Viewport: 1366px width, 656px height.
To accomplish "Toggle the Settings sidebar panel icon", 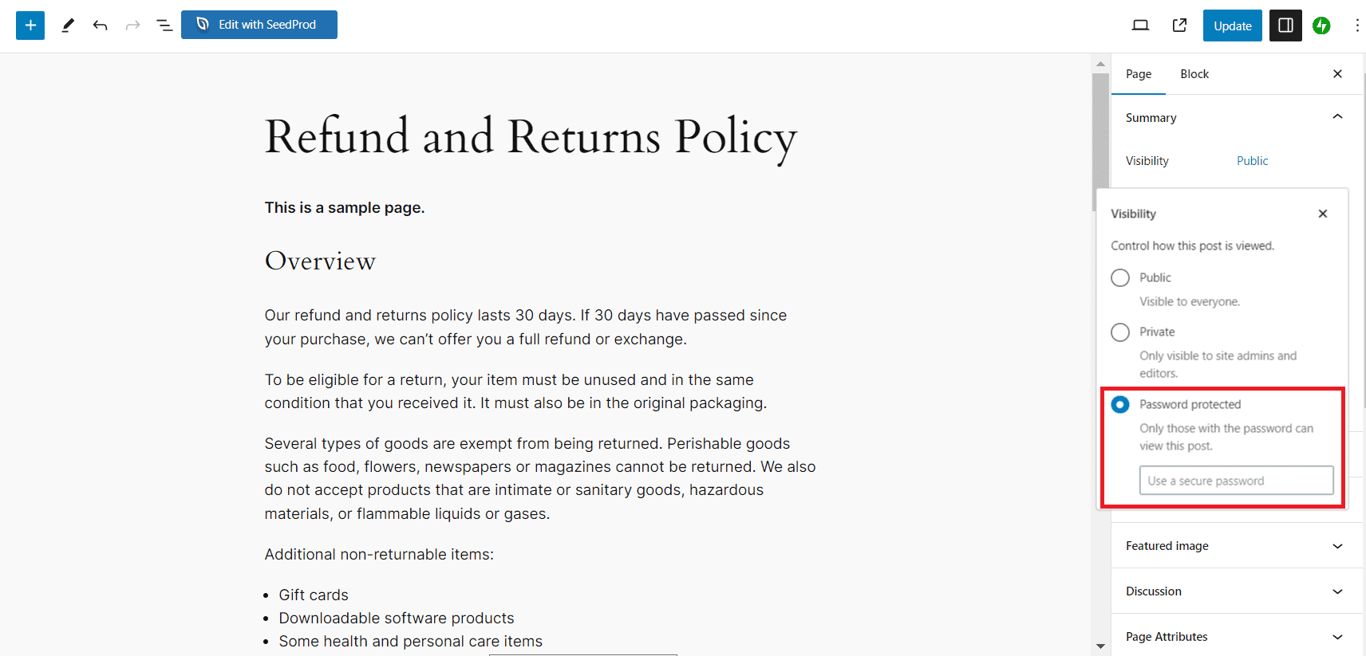I will pos(1285,24).
